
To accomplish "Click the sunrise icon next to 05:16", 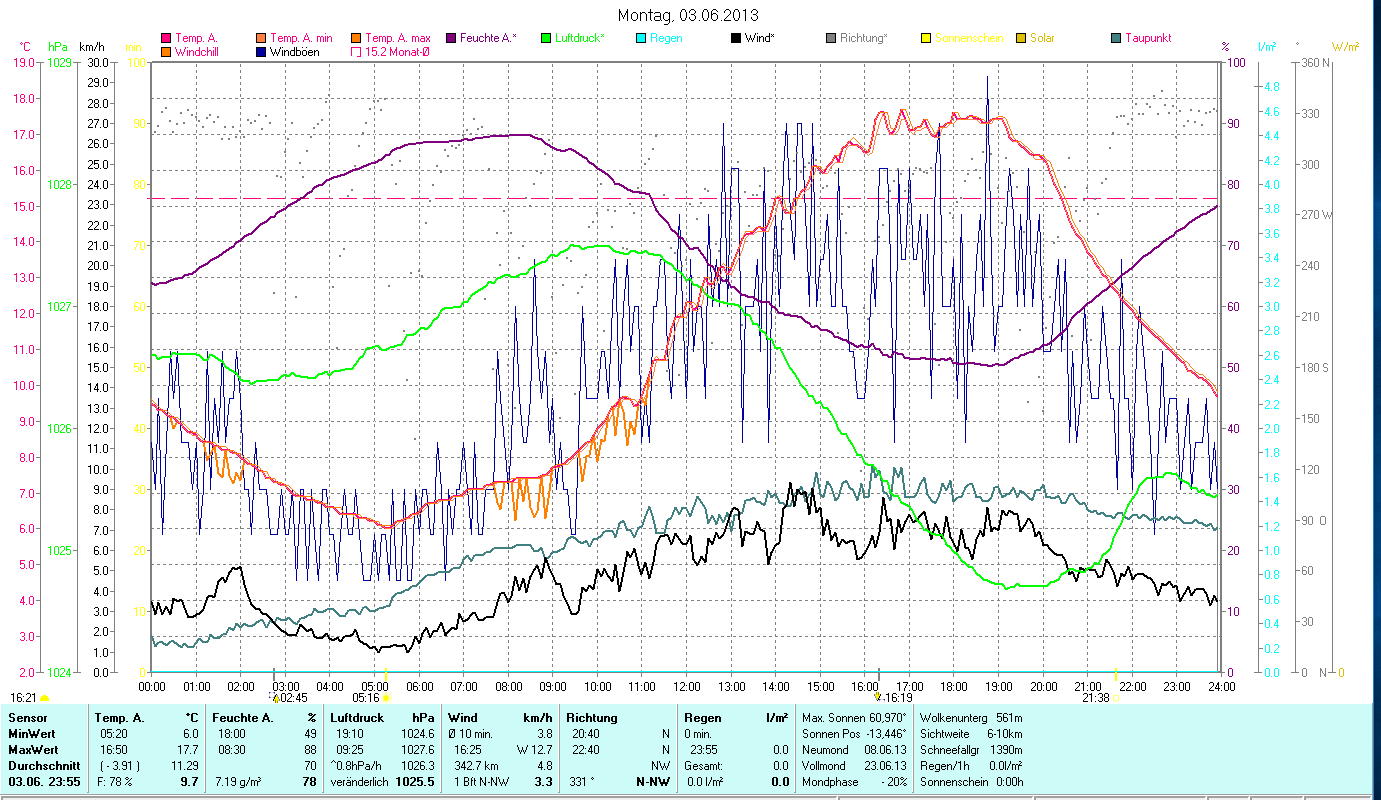I will (387, 698).
